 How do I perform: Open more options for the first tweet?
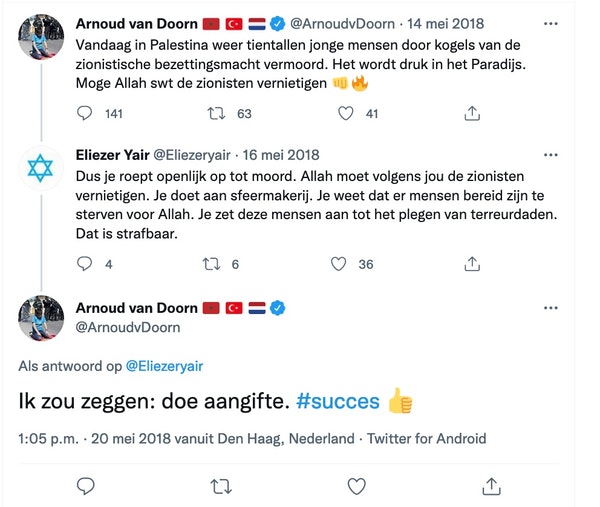point(551,22)
